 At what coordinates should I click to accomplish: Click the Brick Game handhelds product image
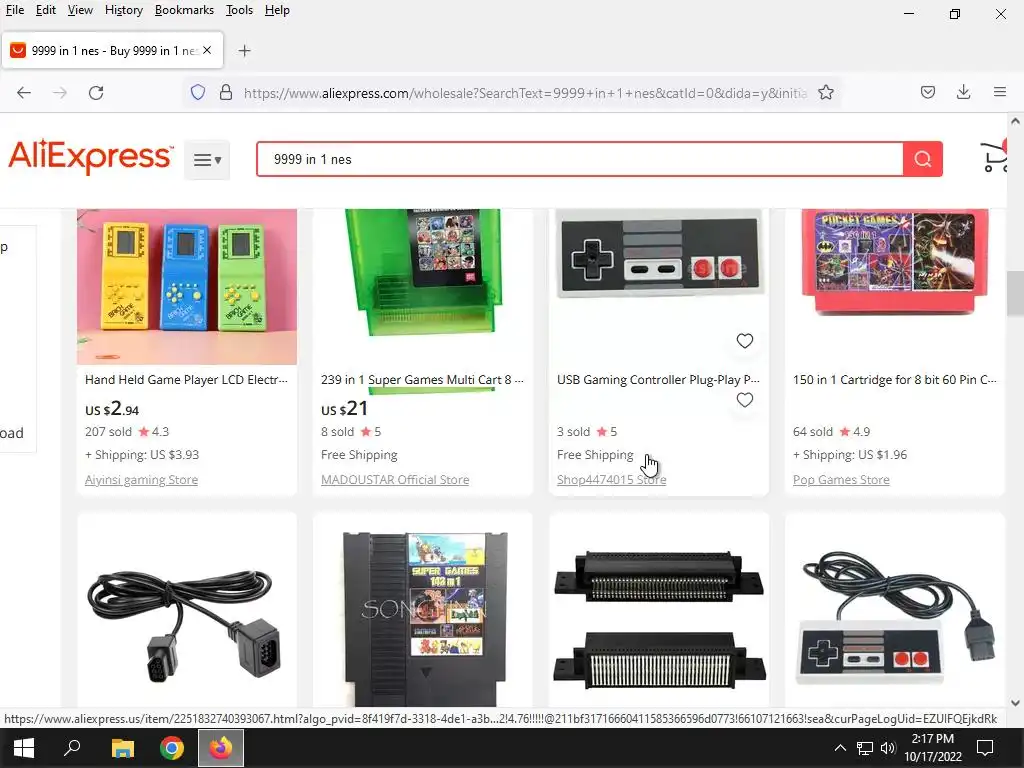[x=187, y=287]
